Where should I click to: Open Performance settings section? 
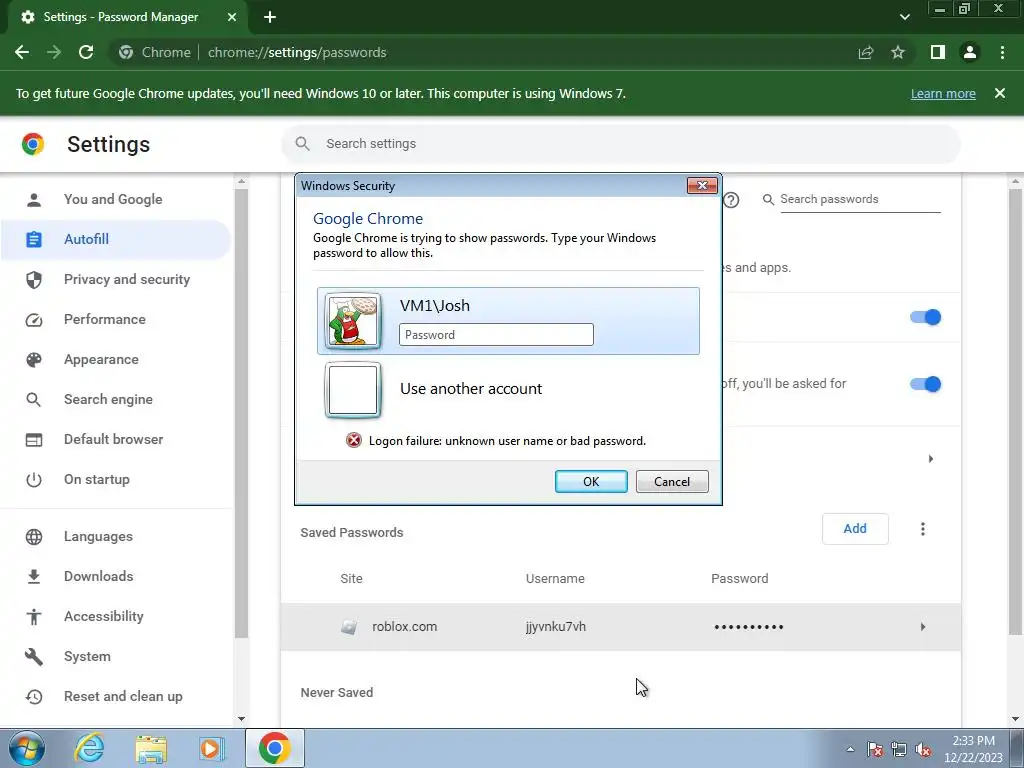click(104, 319)
